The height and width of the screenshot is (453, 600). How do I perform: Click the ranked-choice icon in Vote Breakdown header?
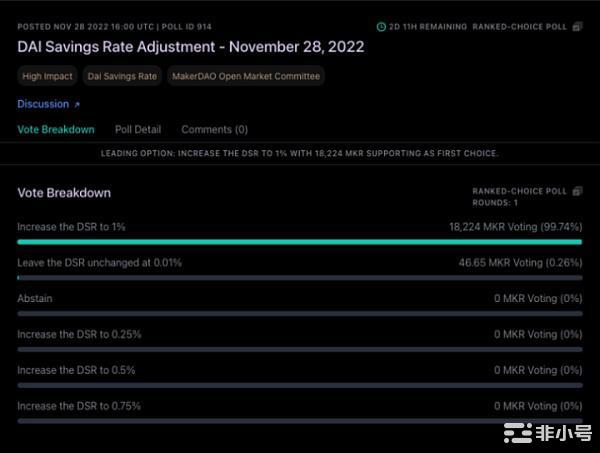click(577, 190)
